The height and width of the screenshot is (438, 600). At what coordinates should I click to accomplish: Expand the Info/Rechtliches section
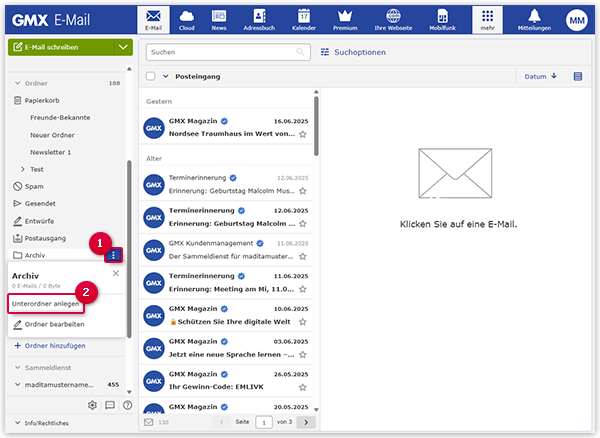click(x=18, y=423)
